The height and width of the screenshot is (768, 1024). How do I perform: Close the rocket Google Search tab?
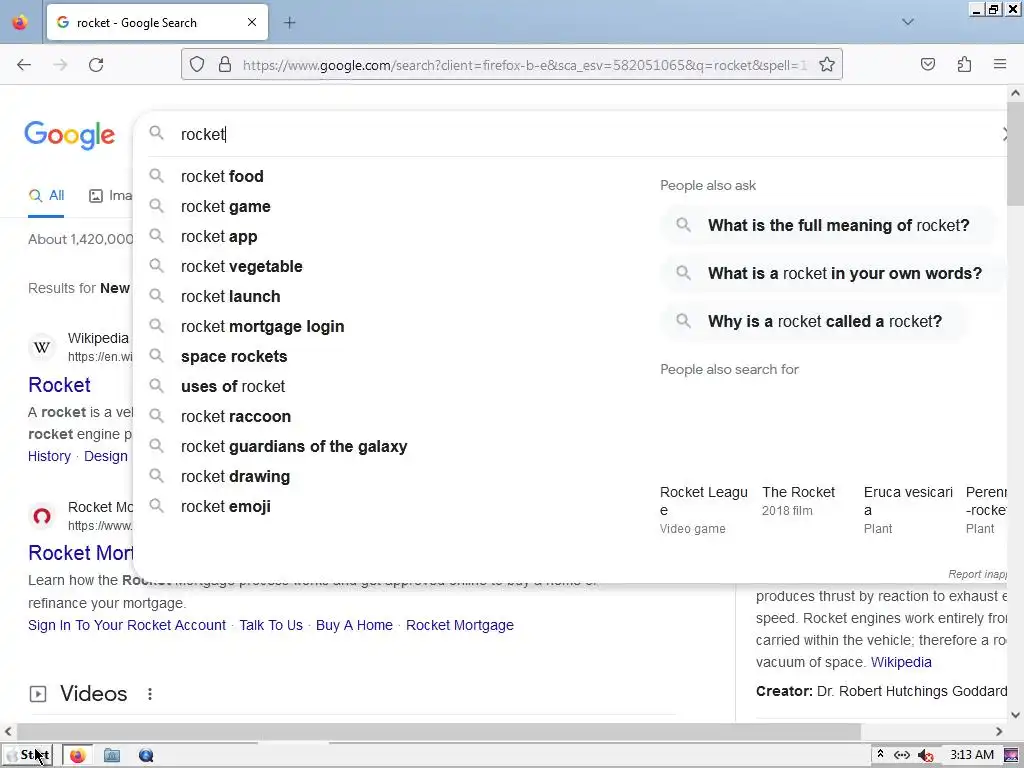pyautogui.click(x=252, y=22)
